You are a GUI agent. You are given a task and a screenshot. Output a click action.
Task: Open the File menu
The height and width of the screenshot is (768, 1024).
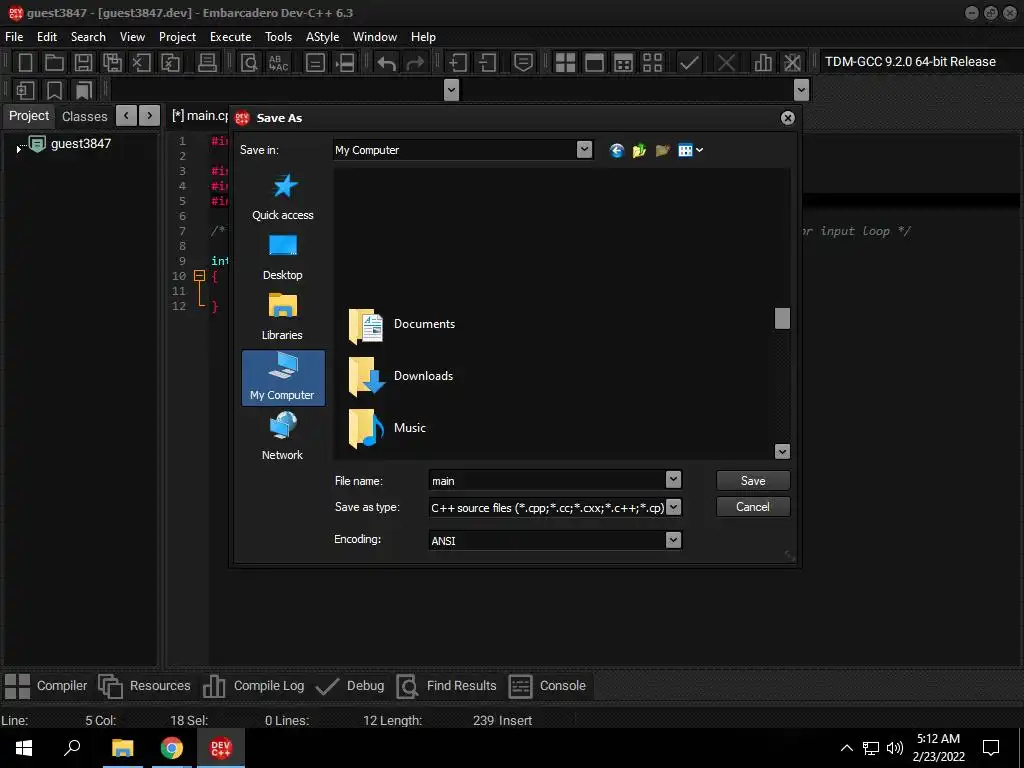click(14, 37)
